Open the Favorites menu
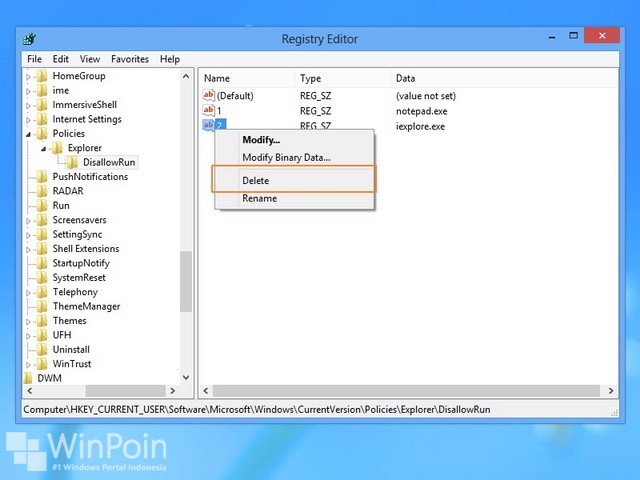 (x=130, y=59)
